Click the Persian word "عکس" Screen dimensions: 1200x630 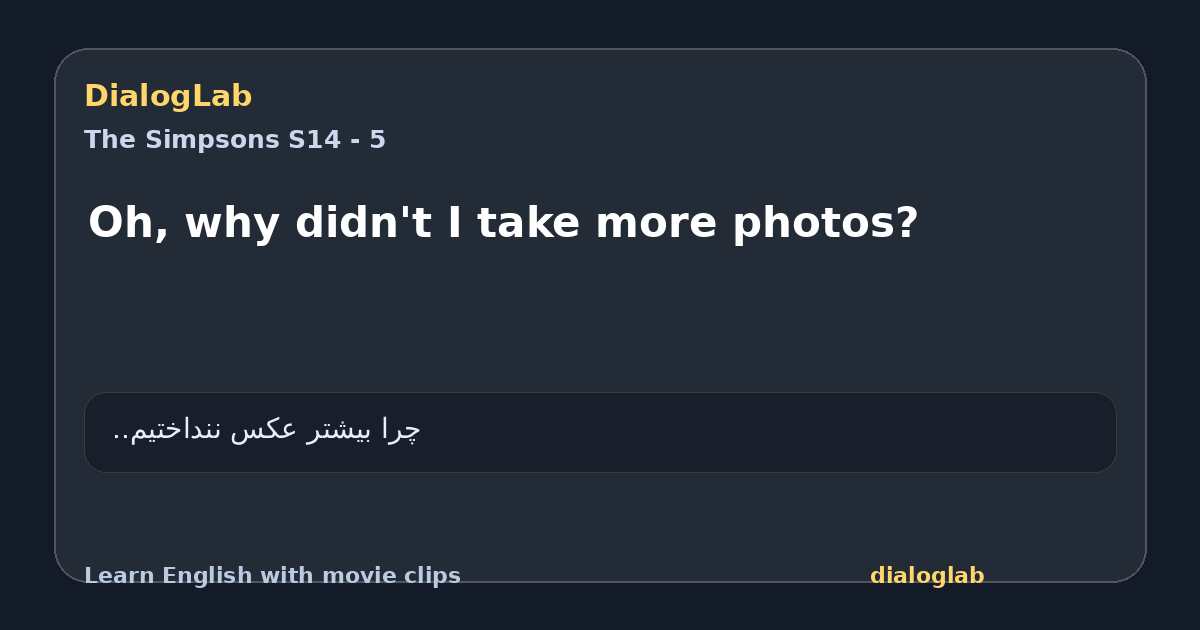click(264, 430)
